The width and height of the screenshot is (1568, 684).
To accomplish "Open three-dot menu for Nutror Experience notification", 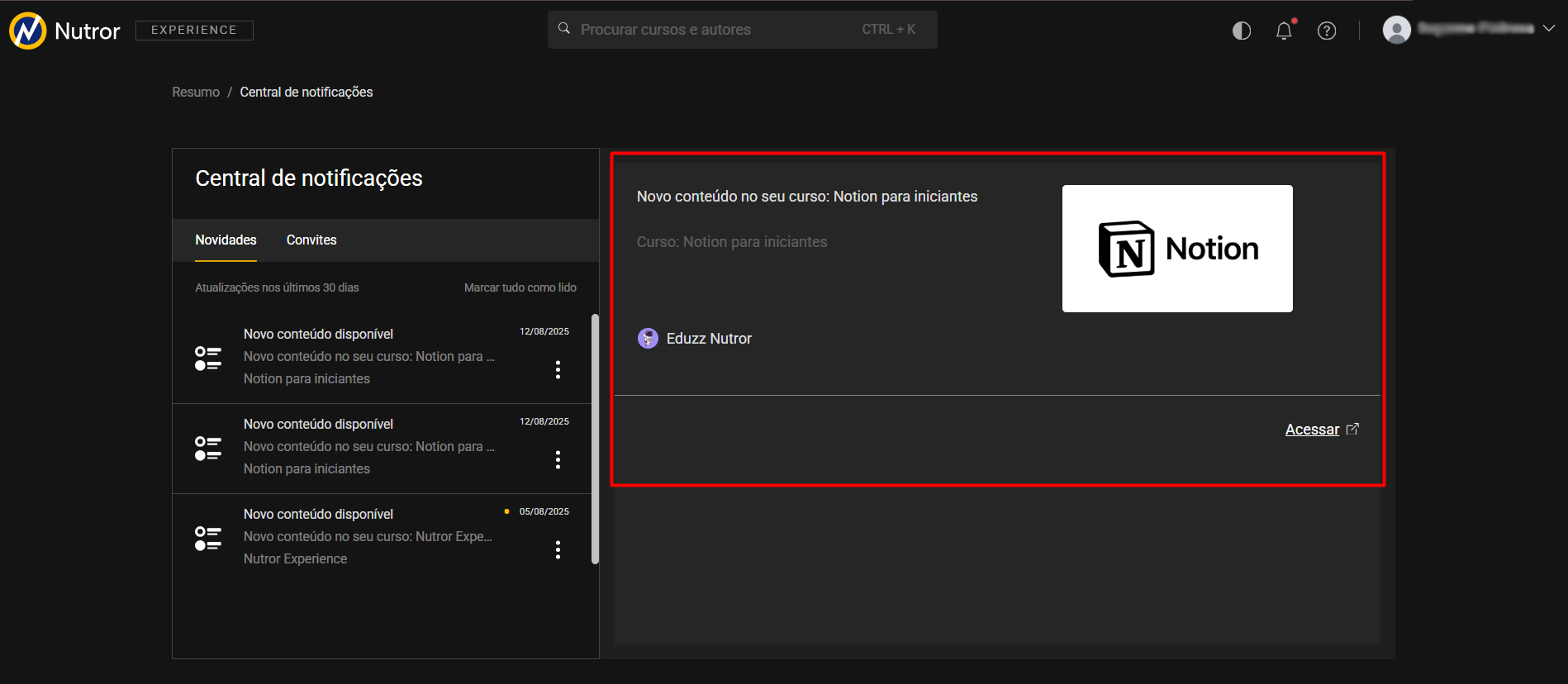I will coord(558,549).
